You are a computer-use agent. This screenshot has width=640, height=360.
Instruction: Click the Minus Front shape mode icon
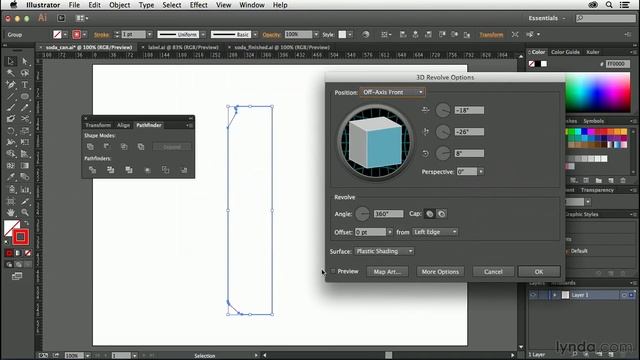tap(107, 147)
